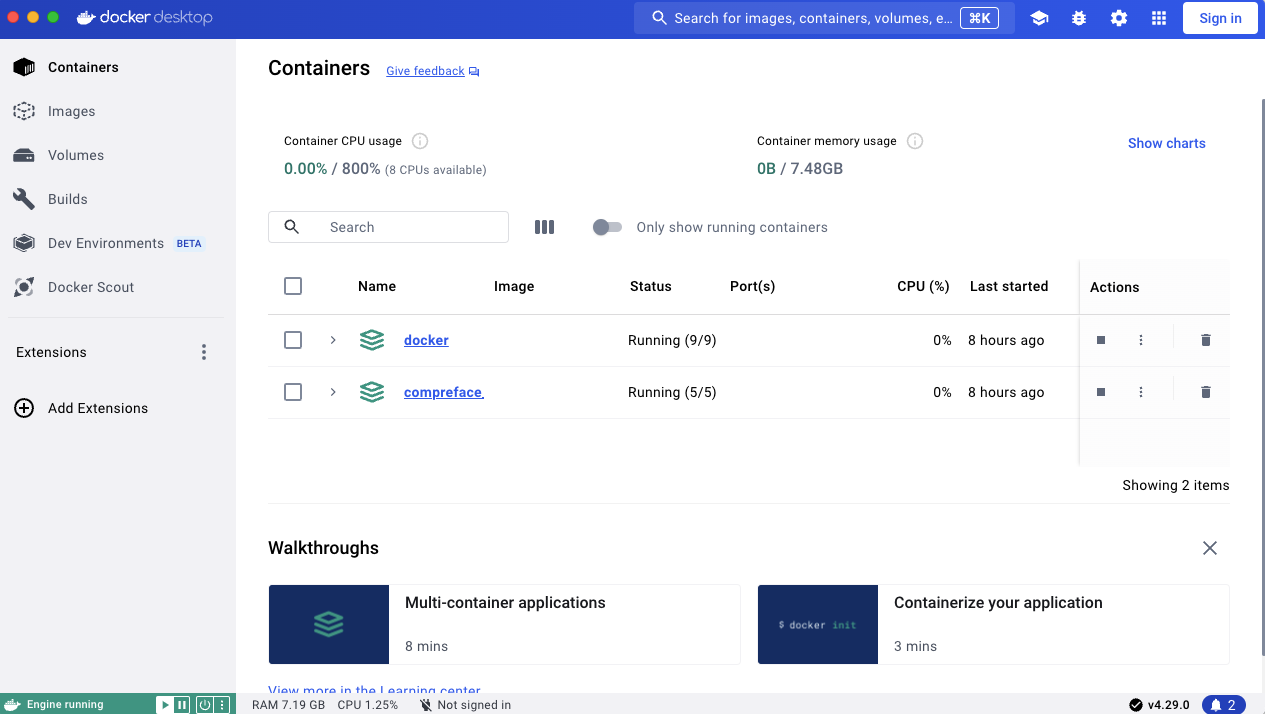Check the docker row checkbox
This screenshot has height=714, width=1265.
(293, 340)
